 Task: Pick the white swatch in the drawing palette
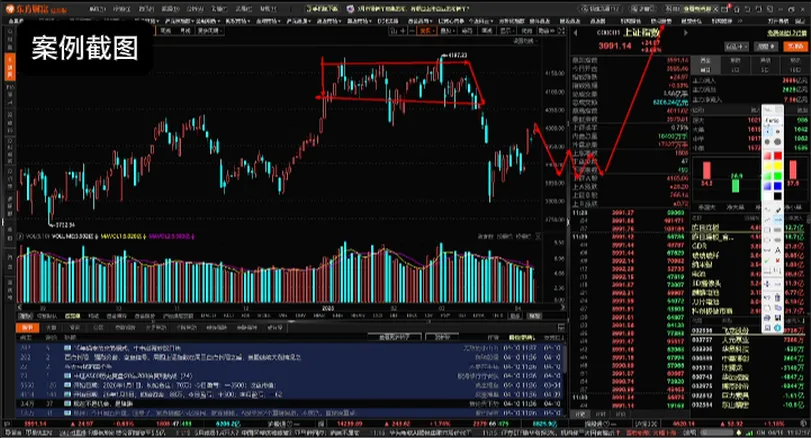(x=768, y=196)
